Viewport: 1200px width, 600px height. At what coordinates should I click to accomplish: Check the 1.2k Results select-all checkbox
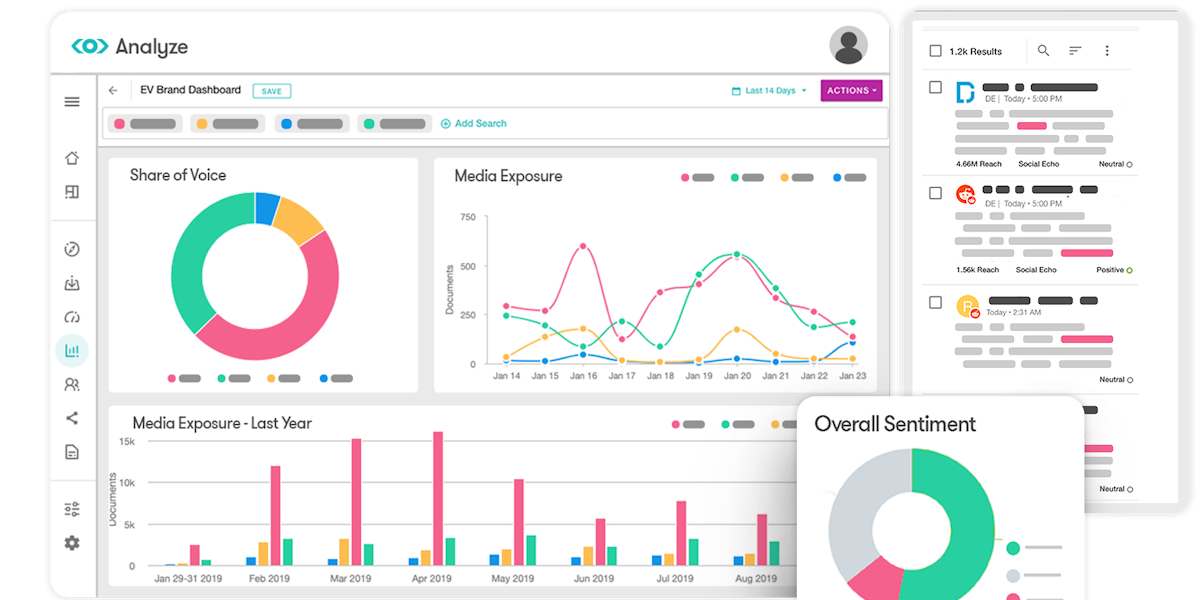click(936, 50)
